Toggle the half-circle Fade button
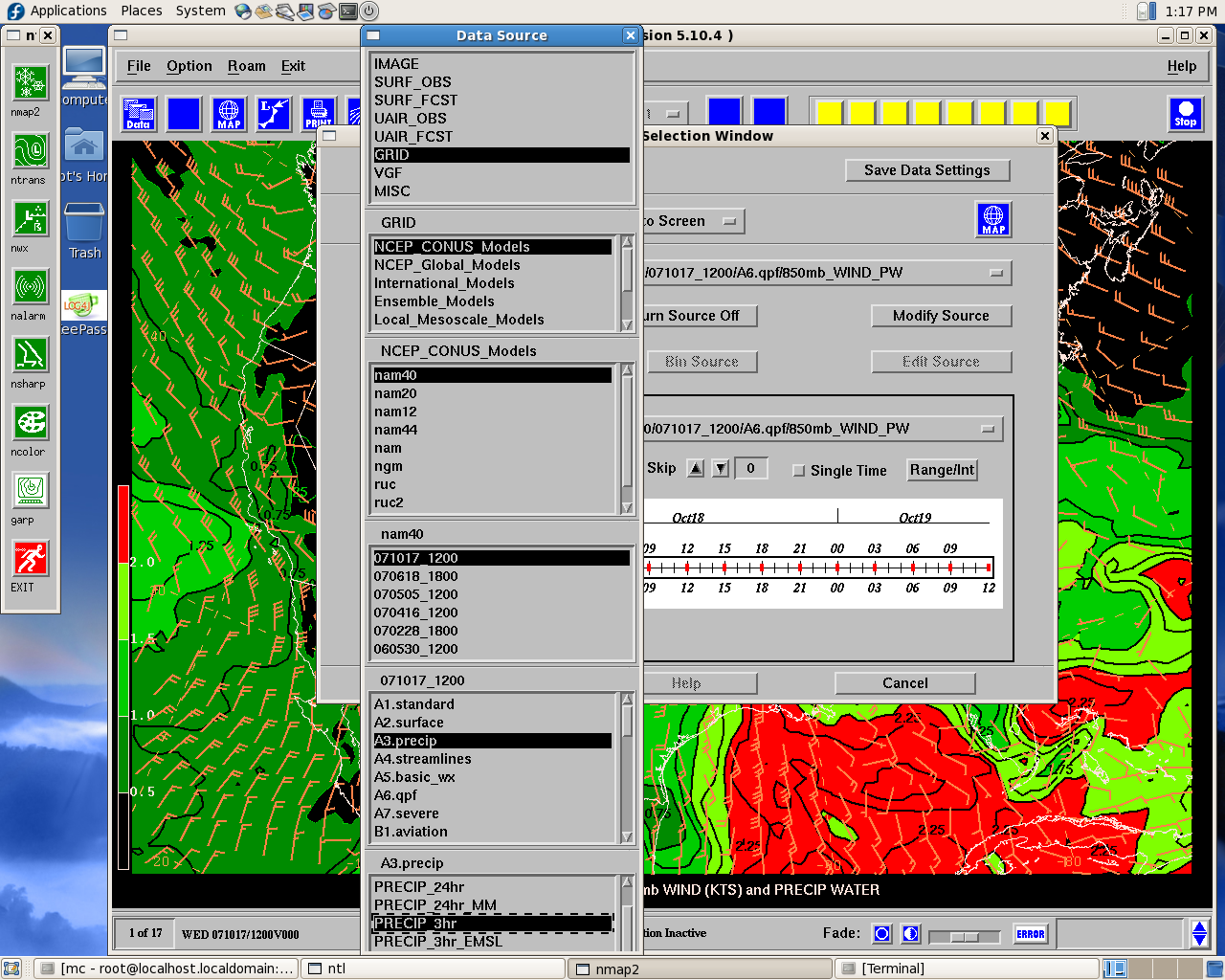This screenshot has width=1225, height=980. [911, 934]
